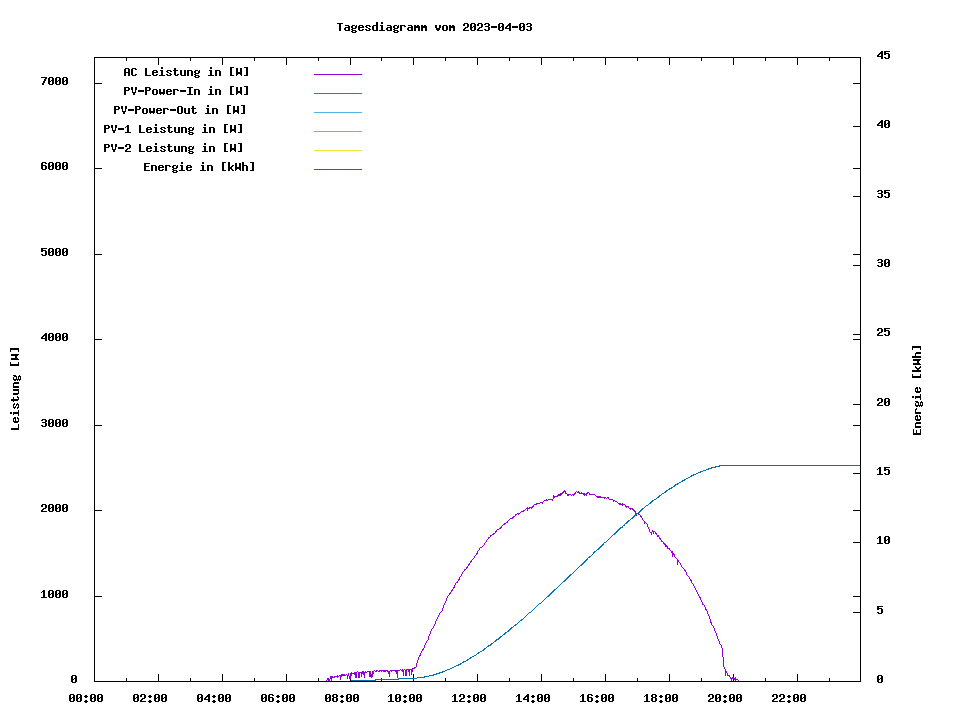
Task: Click the 3000 tick on the left axis
Action: click(53, 424)
